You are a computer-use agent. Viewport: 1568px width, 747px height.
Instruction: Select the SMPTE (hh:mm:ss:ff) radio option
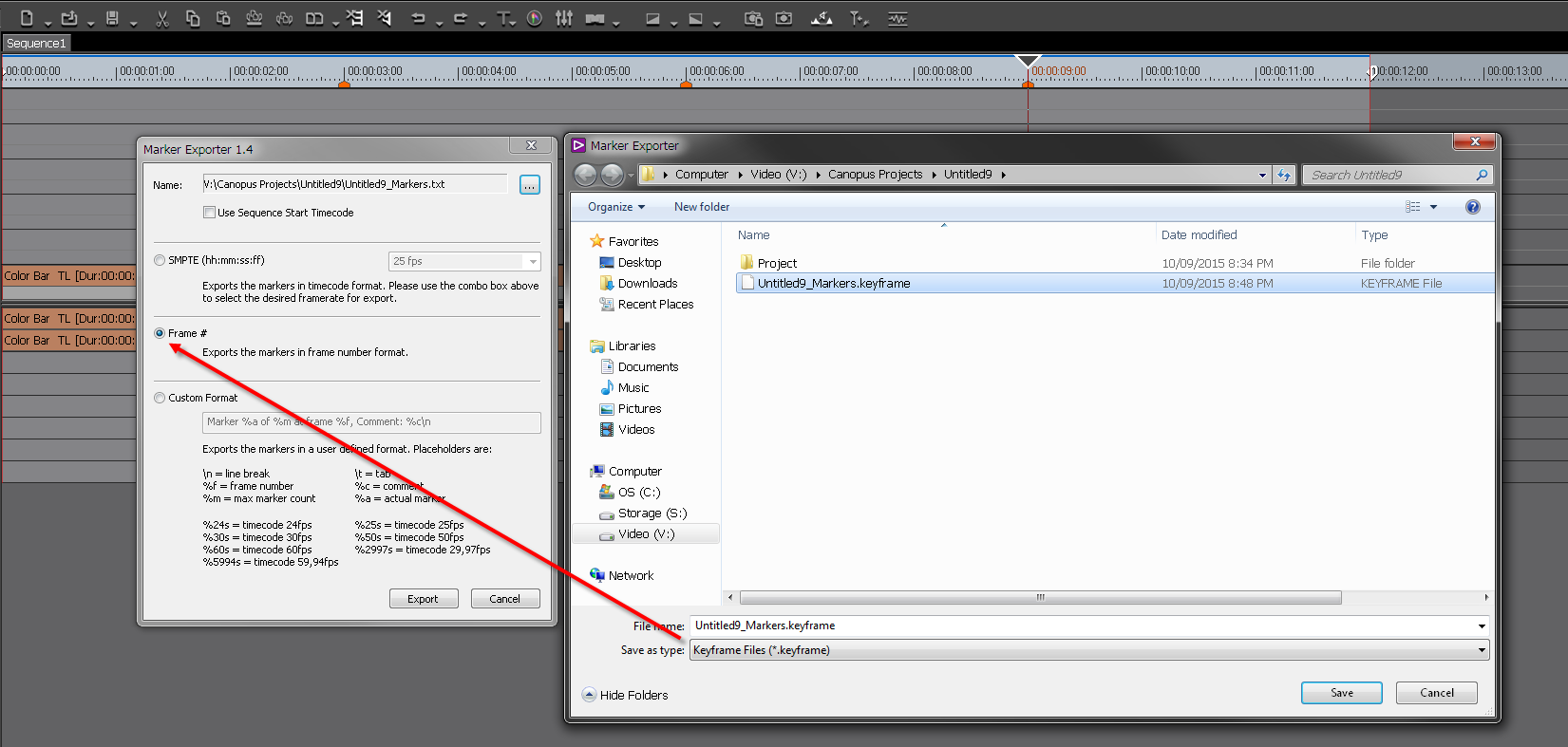point(160,260)
